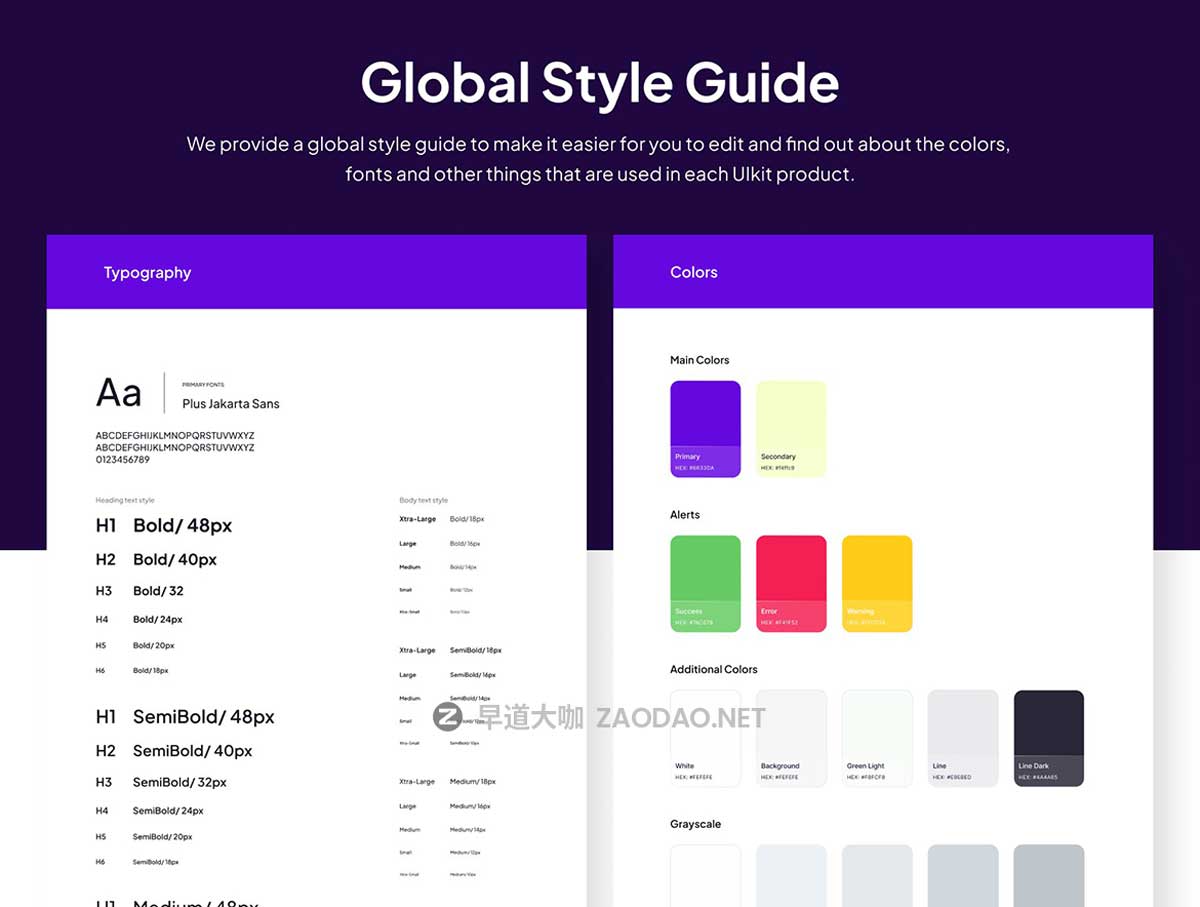1200x907 pixels.
Task: Click the Colors panel header
Action: [694, 272]
